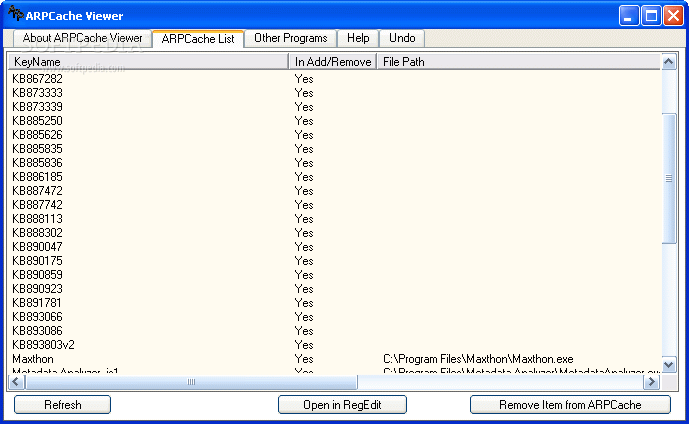This screenshot has height=424, width=689.
Task: Sort by File Path column header
Action: pyautogui.click(x=519, y=62)
